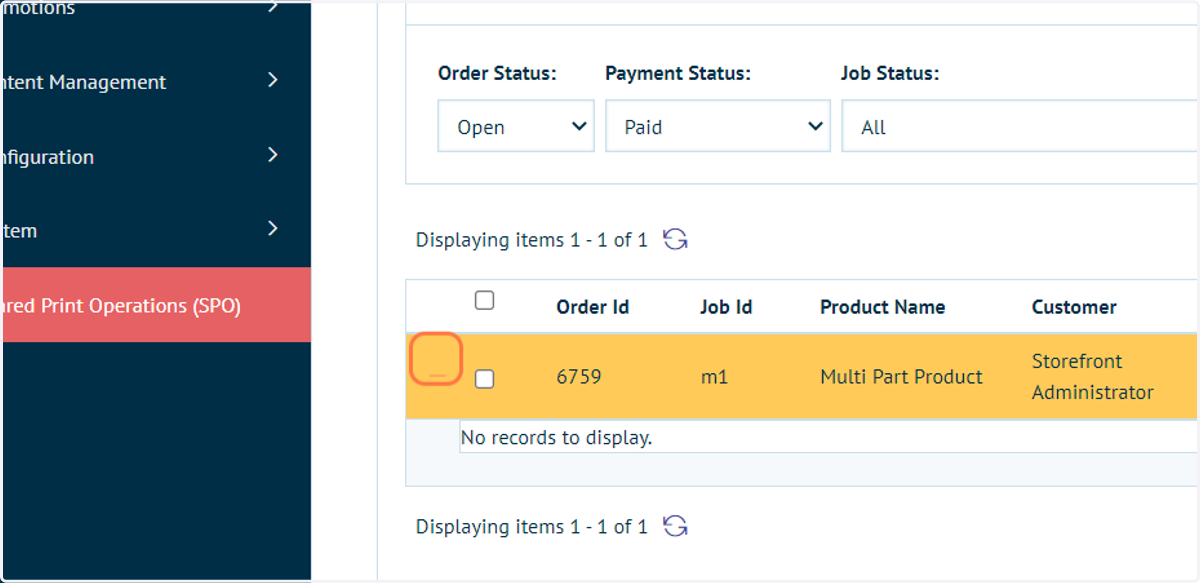Expand the Content Management chevron
Viewport: 1200px width, 583px height.
click(x=273, y=80)
